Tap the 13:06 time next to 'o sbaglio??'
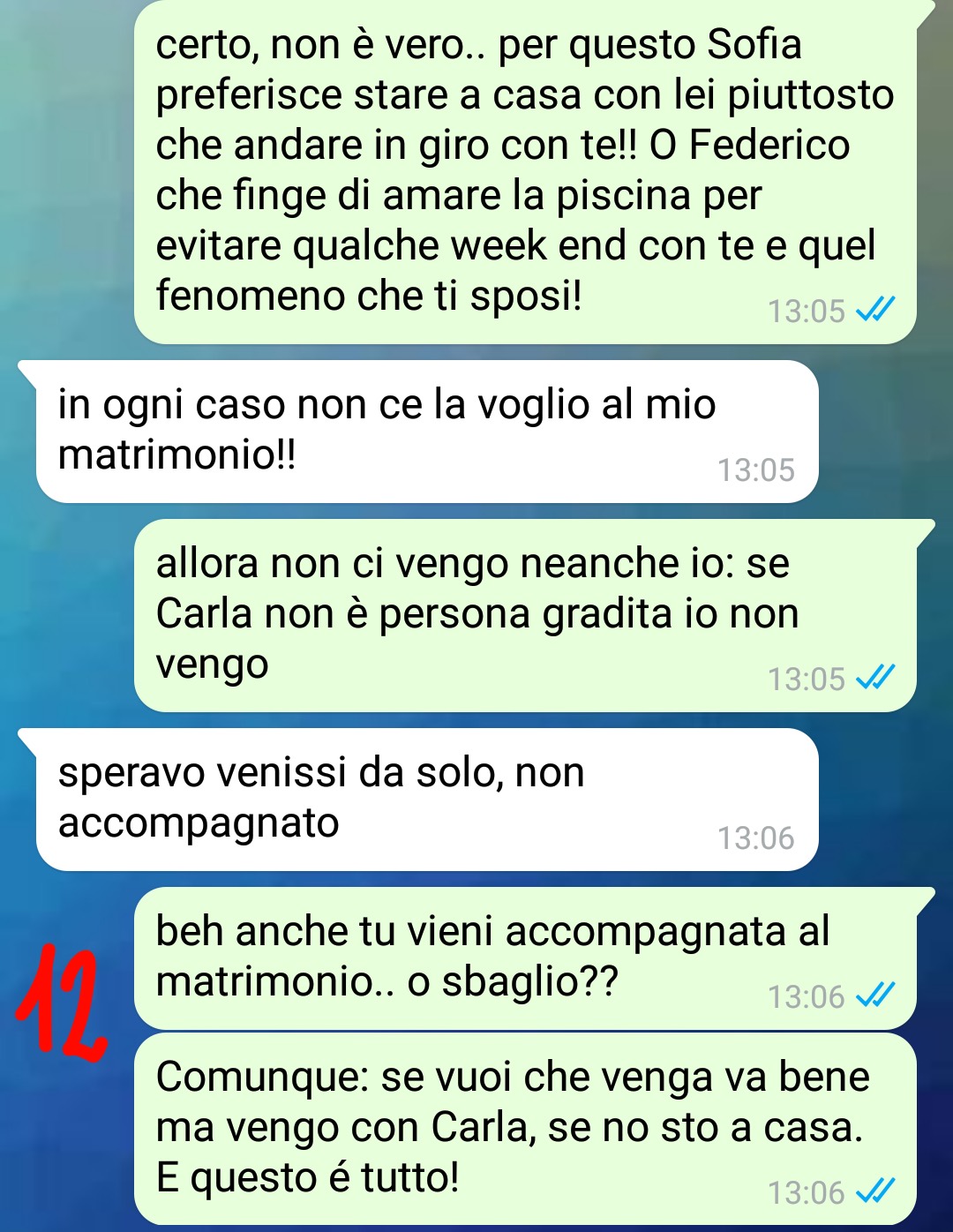The height and width of the screenshot is (1232, 953). (806, 996)
